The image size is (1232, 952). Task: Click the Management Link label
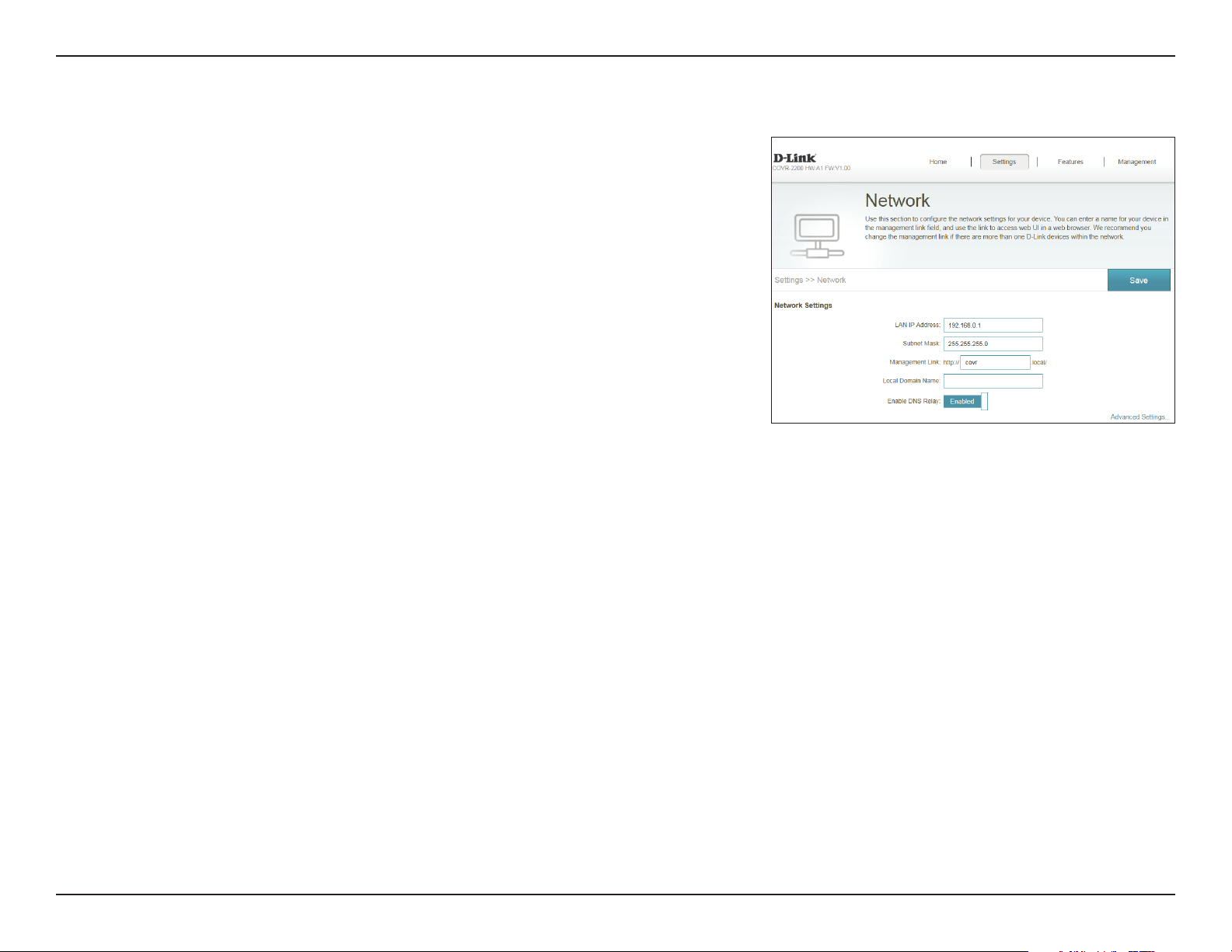point(915,362)
